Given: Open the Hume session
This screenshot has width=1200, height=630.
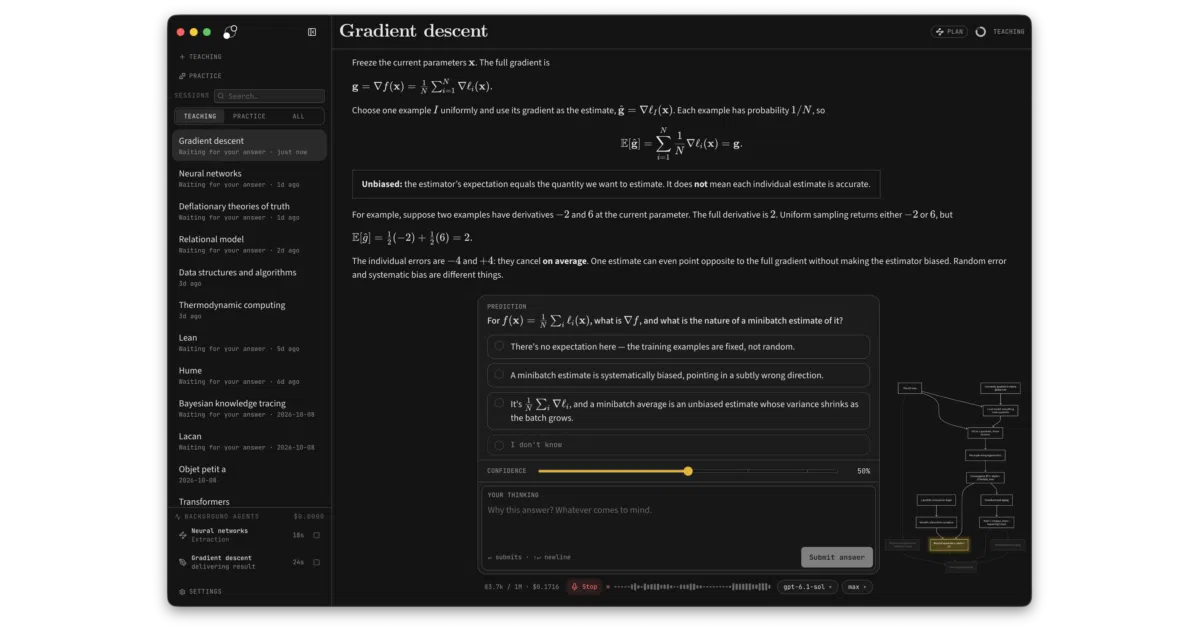Looking at the screenshot, I should coord(249,375).
